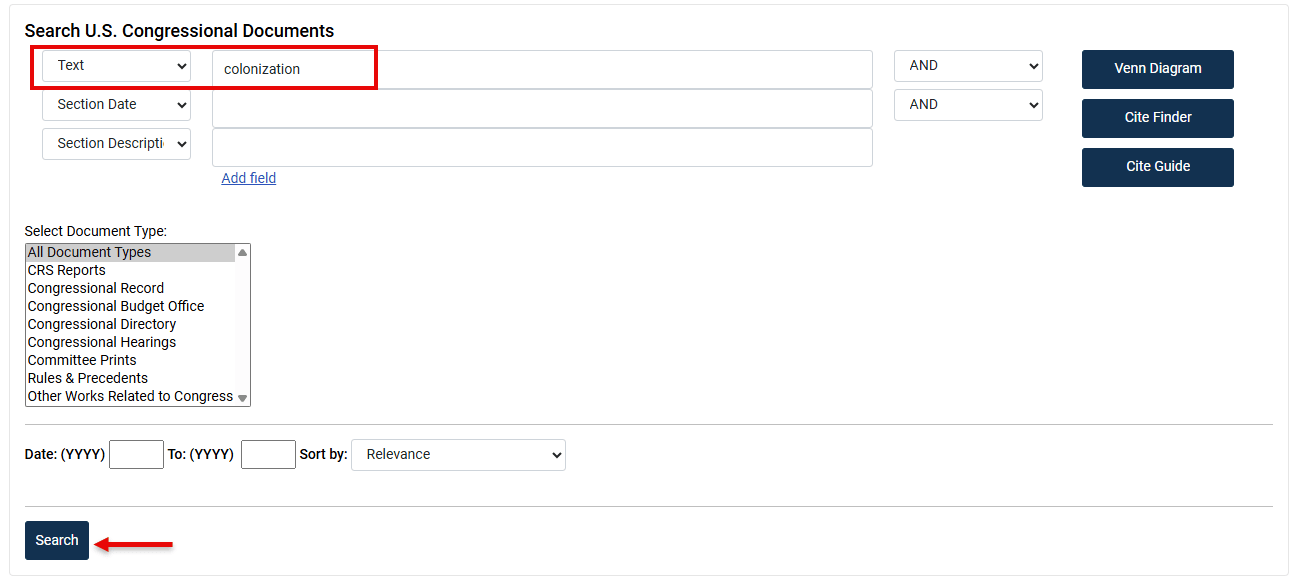Image resolution: width=1301 pixels, height=585 pixels.
Task: Click the Date from year field
Action: pos(136,455)
